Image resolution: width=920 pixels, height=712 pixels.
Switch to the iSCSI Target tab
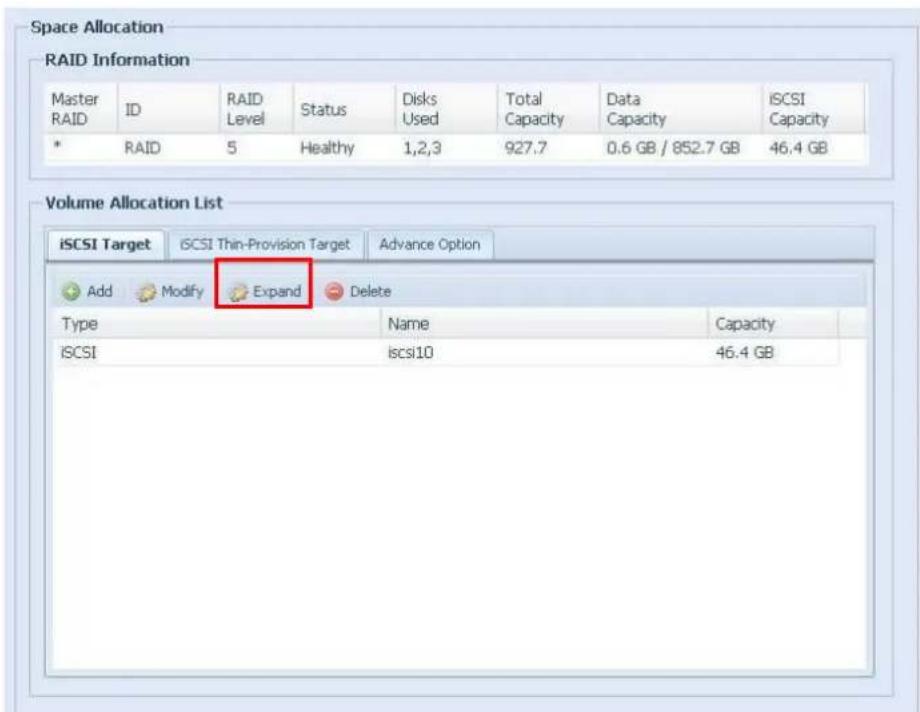coord(106,244)
